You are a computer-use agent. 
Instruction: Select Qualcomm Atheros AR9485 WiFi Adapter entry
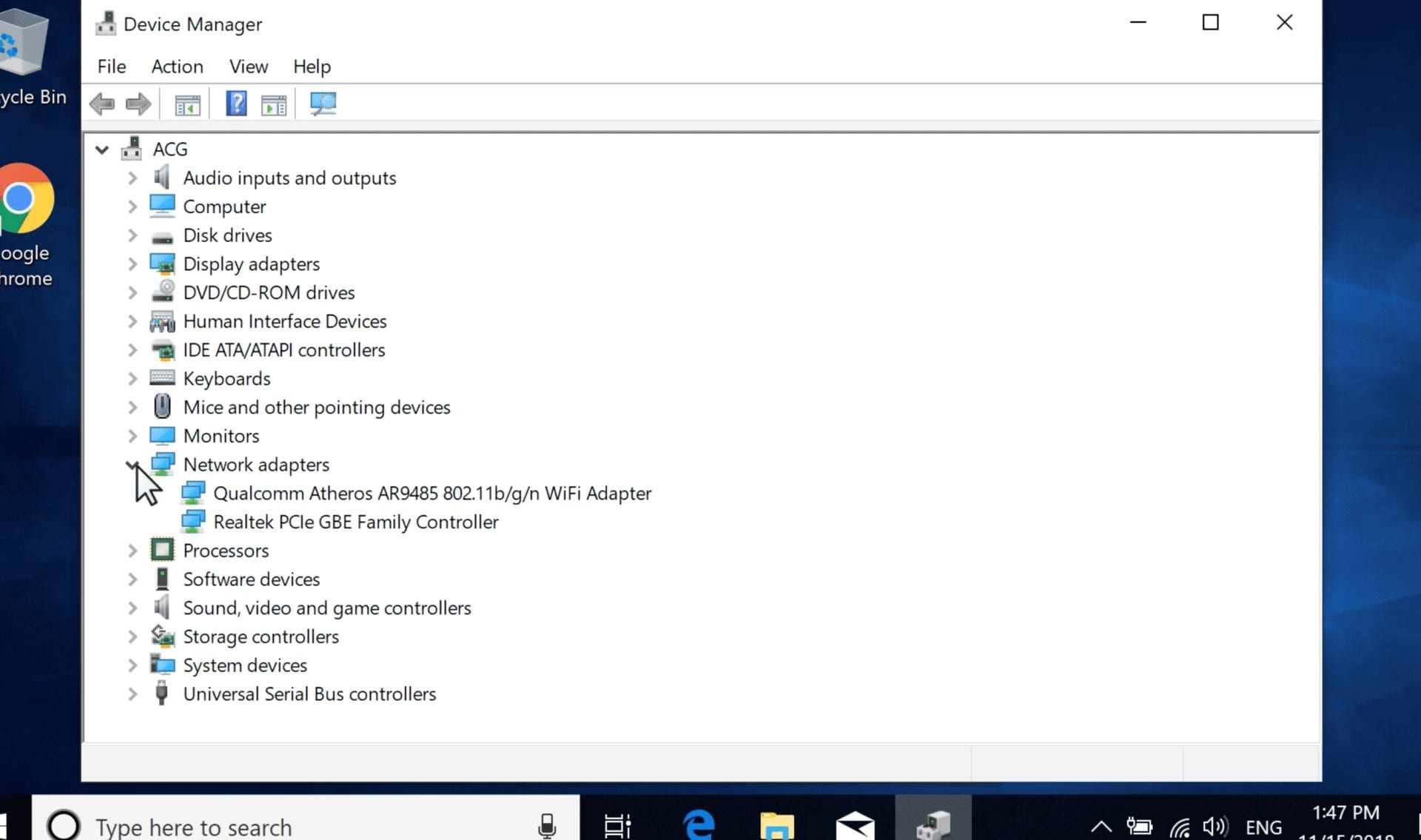(431, 492)
